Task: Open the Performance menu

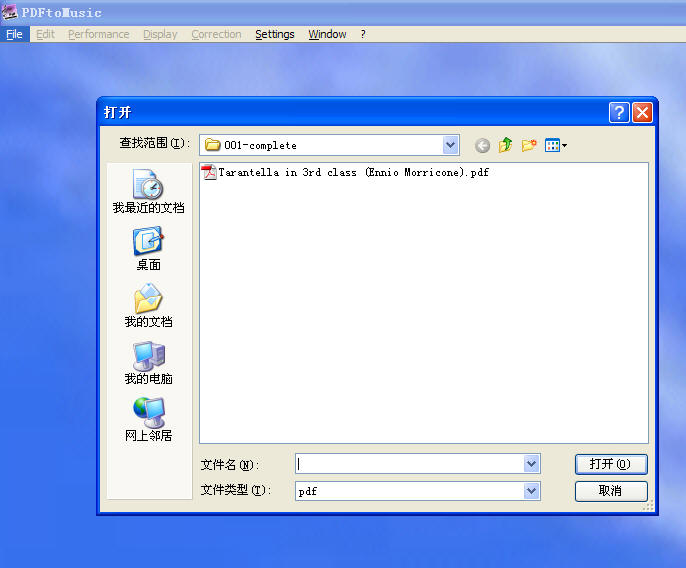Action: tap(98, 34)
